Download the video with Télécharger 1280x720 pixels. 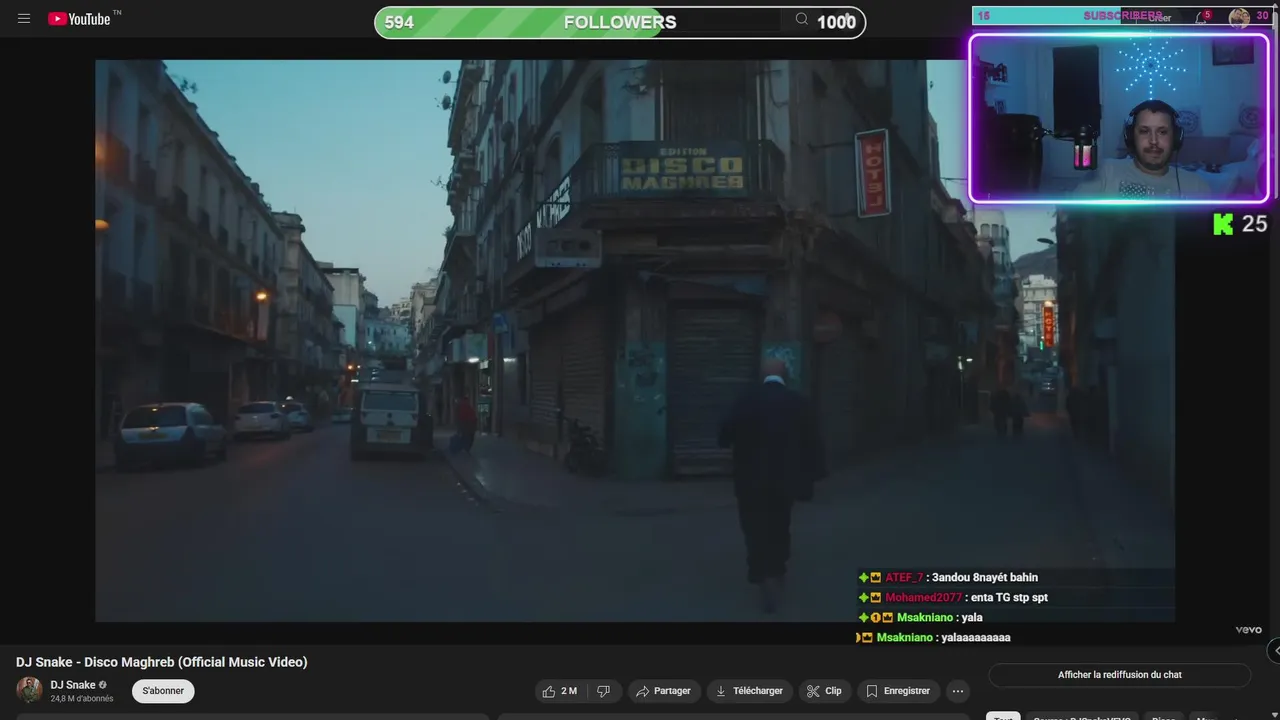pyautogui.click(x=750, y=691)
